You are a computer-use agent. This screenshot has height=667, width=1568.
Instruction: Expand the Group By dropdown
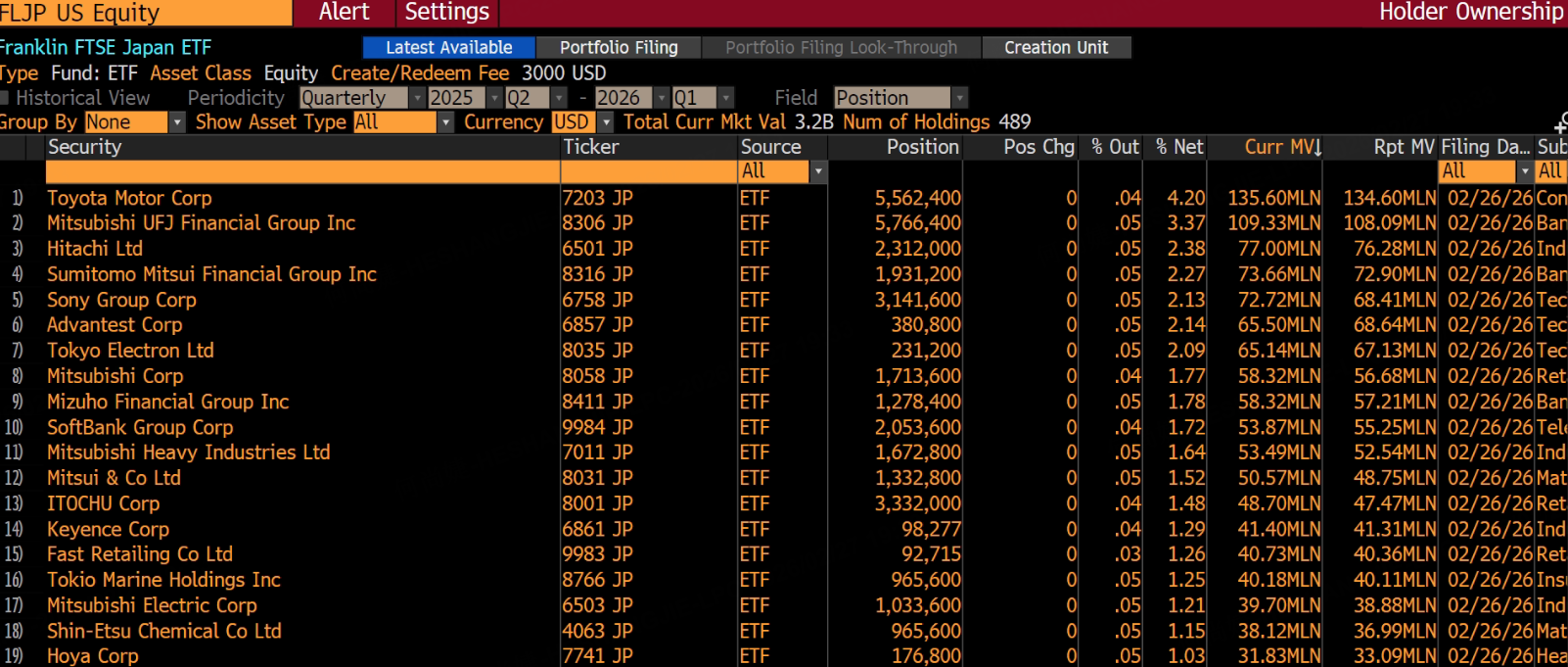pos(177,122)
